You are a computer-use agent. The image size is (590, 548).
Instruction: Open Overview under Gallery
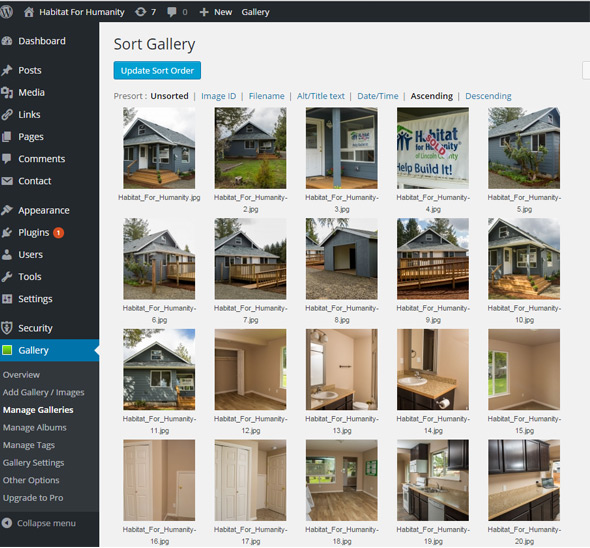tap(21, 375)
